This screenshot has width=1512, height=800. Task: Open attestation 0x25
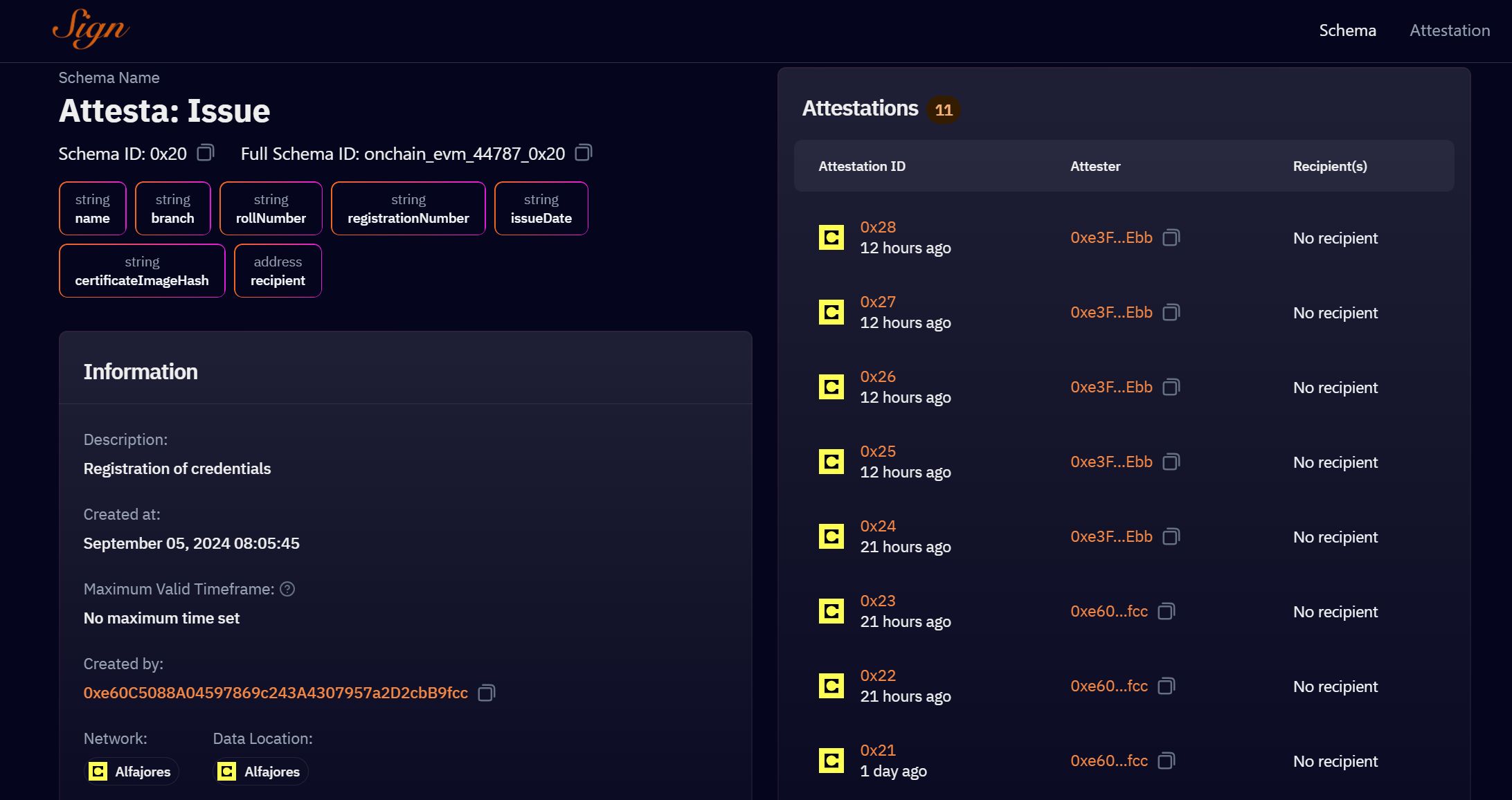coord(878,451)
